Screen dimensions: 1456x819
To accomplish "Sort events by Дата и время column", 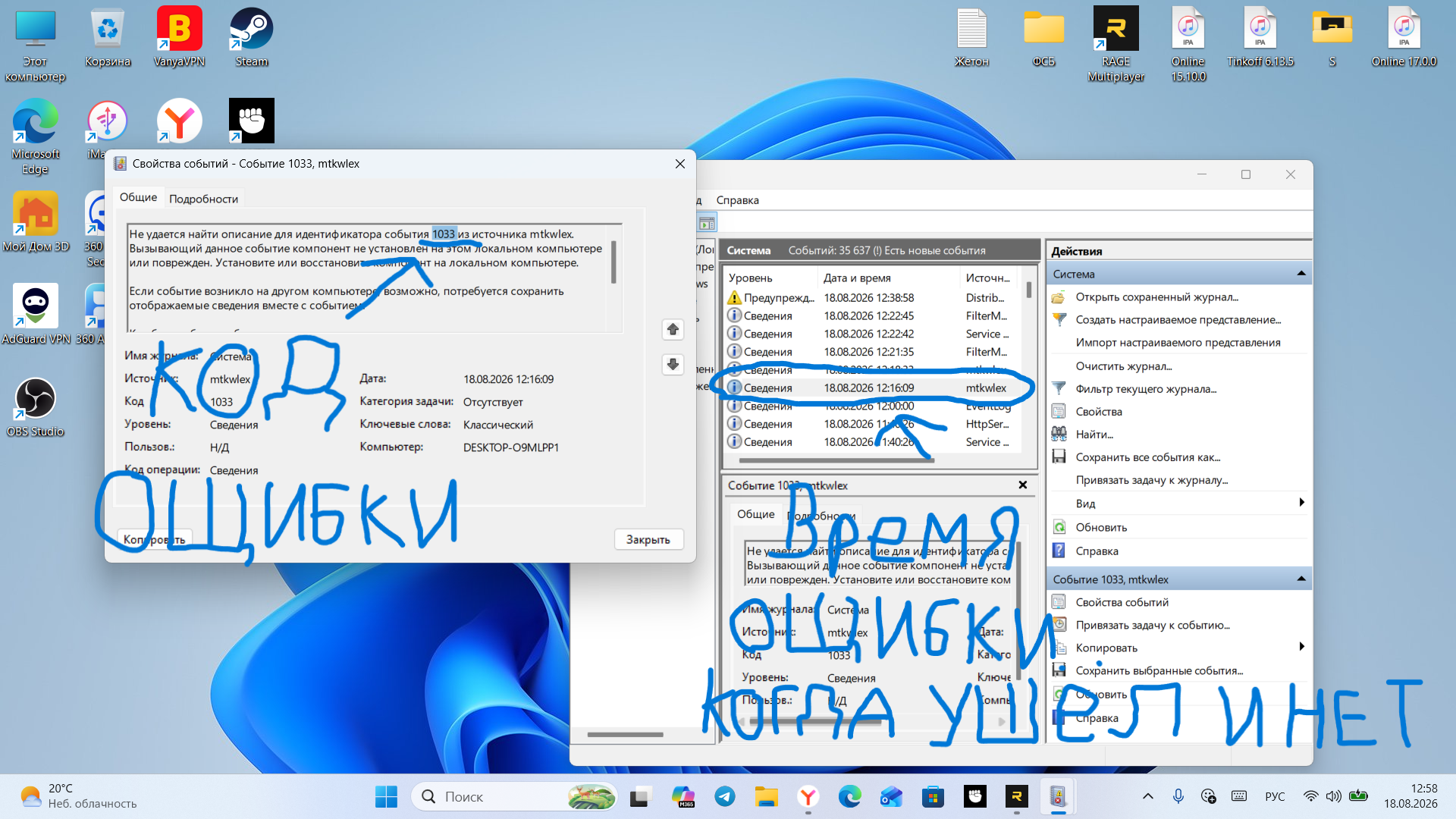I will 889,278.
